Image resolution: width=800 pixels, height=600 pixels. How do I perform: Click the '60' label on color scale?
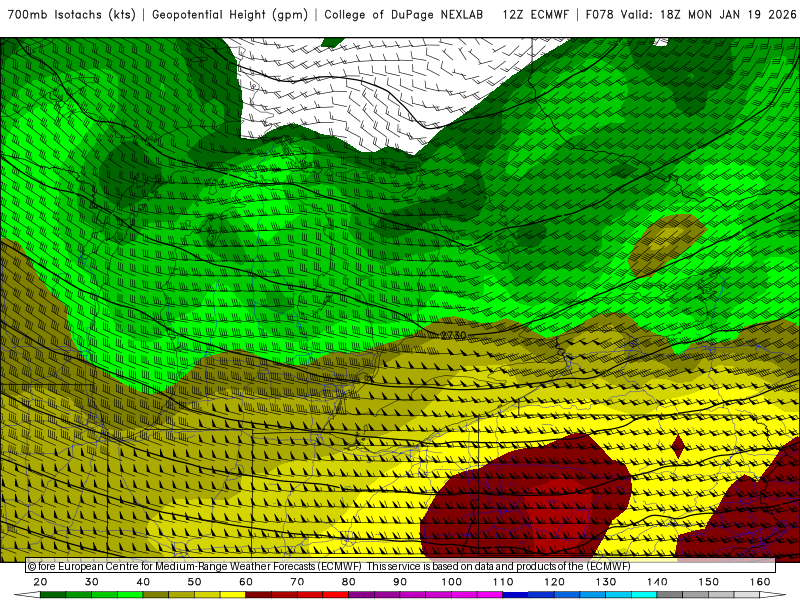click(x=246, y=582)
